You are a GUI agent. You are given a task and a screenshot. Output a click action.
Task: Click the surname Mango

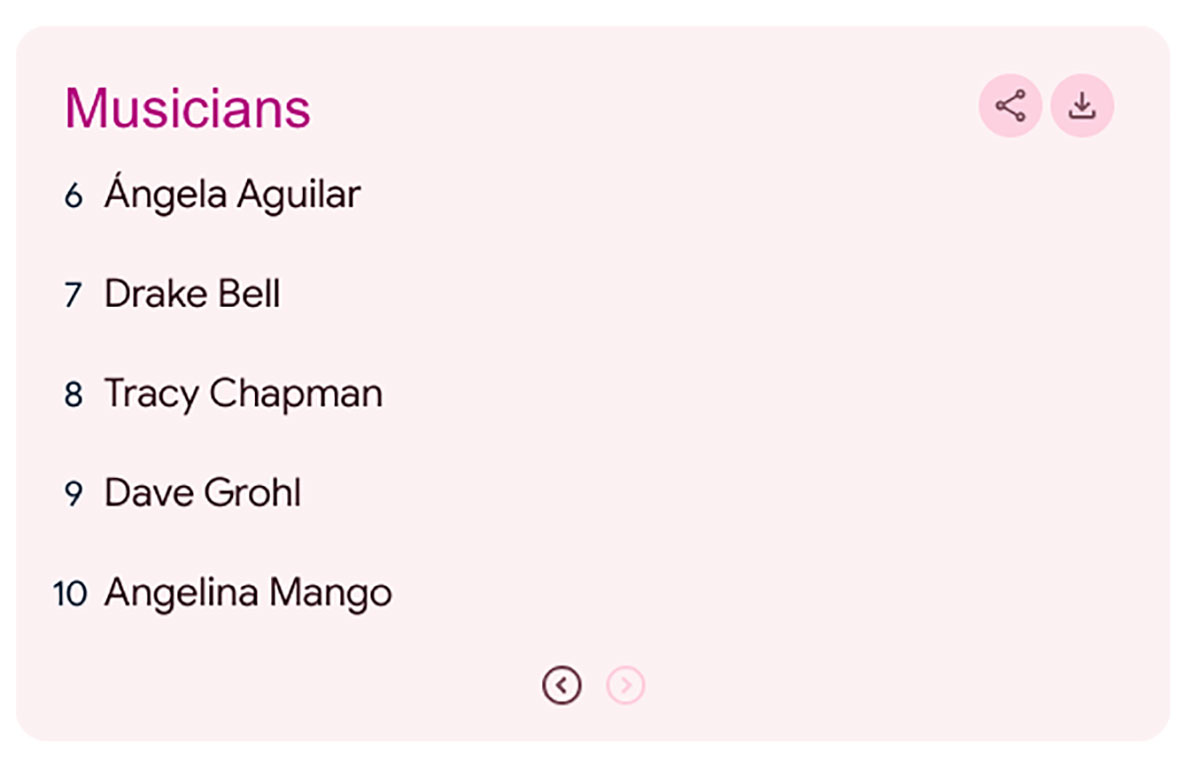(331, 594)
